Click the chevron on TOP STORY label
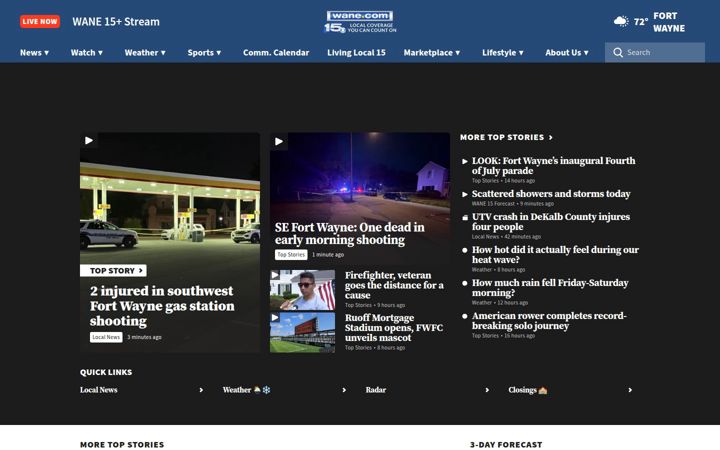The width and height of the screenshot is (720, 450). tap(141, 270)
